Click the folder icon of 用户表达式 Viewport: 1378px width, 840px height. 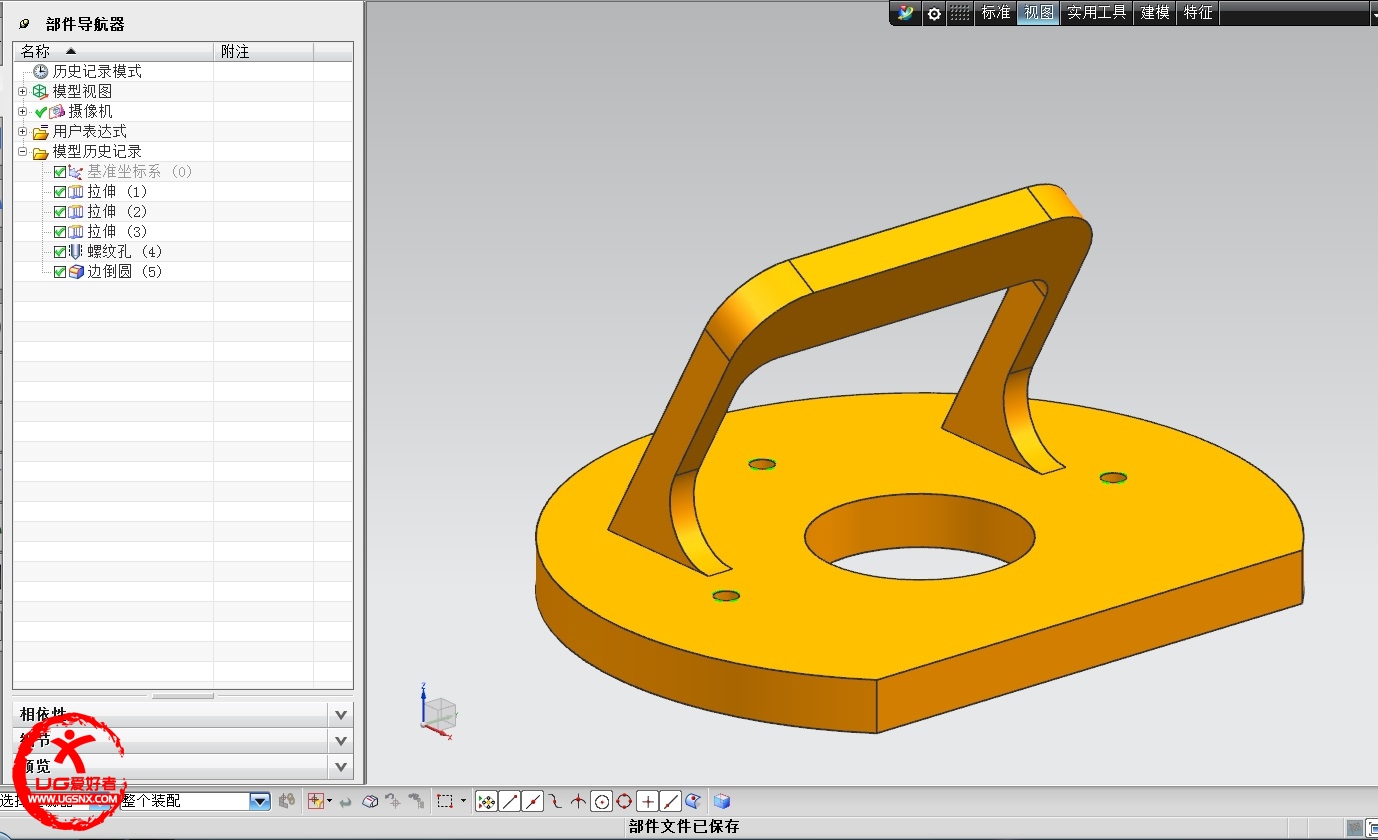[41, 132]
